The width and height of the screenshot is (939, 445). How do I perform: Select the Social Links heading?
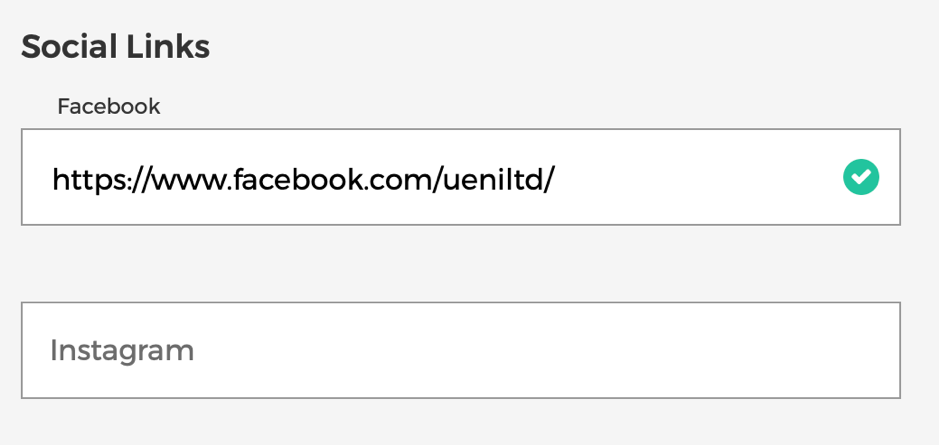pyautogui.click(x=116, y=47)
